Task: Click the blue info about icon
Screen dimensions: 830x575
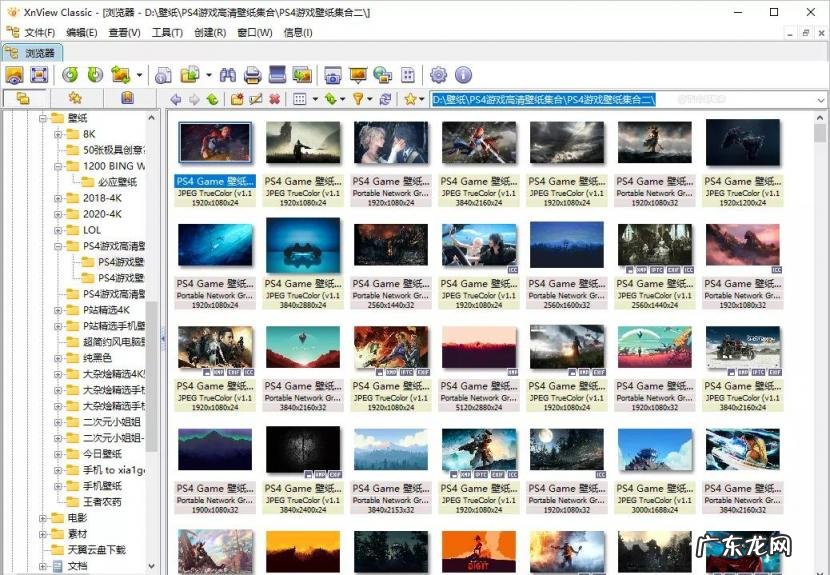Action: point(463,75)
